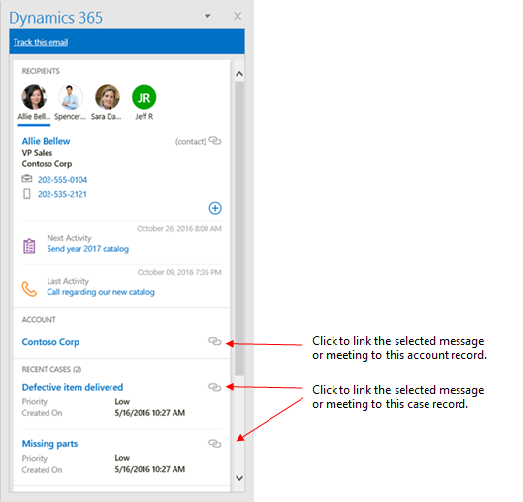
Task: Close the Dynamics 365 pane
Action: click(x=237, y=16)
